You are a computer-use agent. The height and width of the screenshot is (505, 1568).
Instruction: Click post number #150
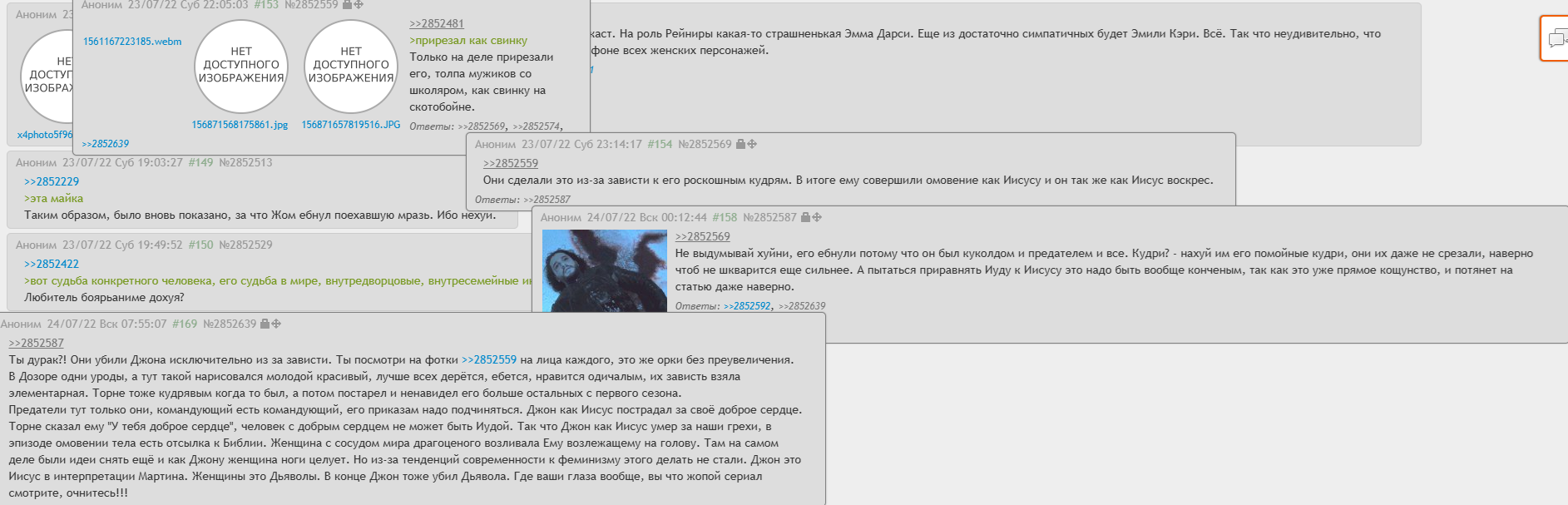click(x=200, y=245)
